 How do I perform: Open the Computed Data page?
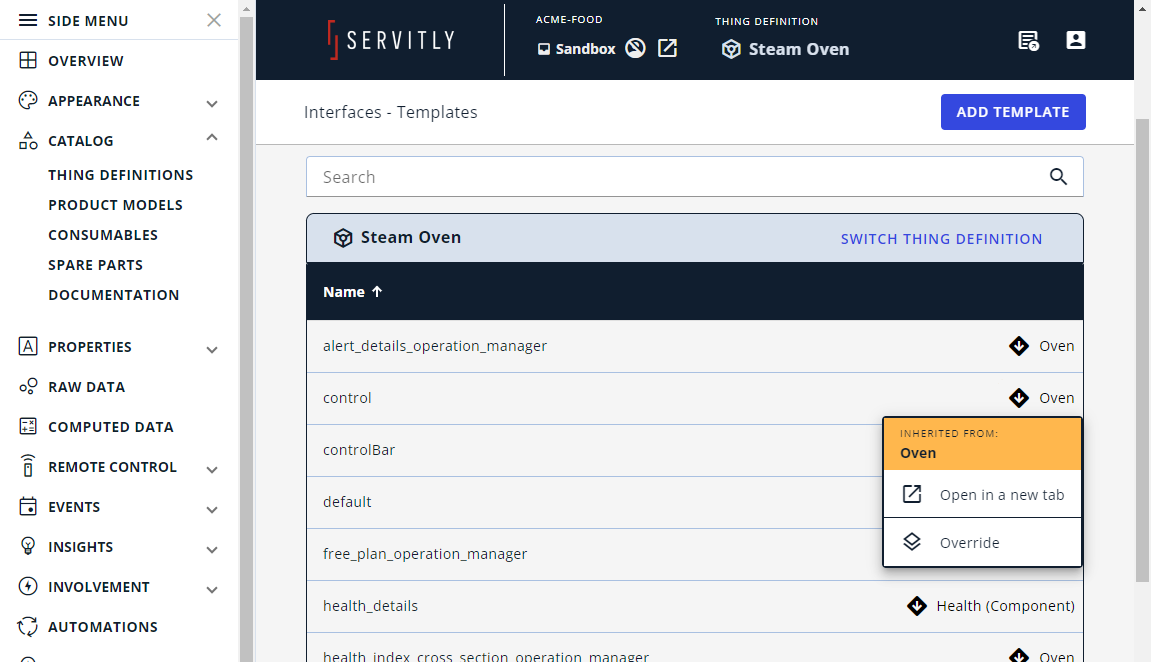(111, 427)
